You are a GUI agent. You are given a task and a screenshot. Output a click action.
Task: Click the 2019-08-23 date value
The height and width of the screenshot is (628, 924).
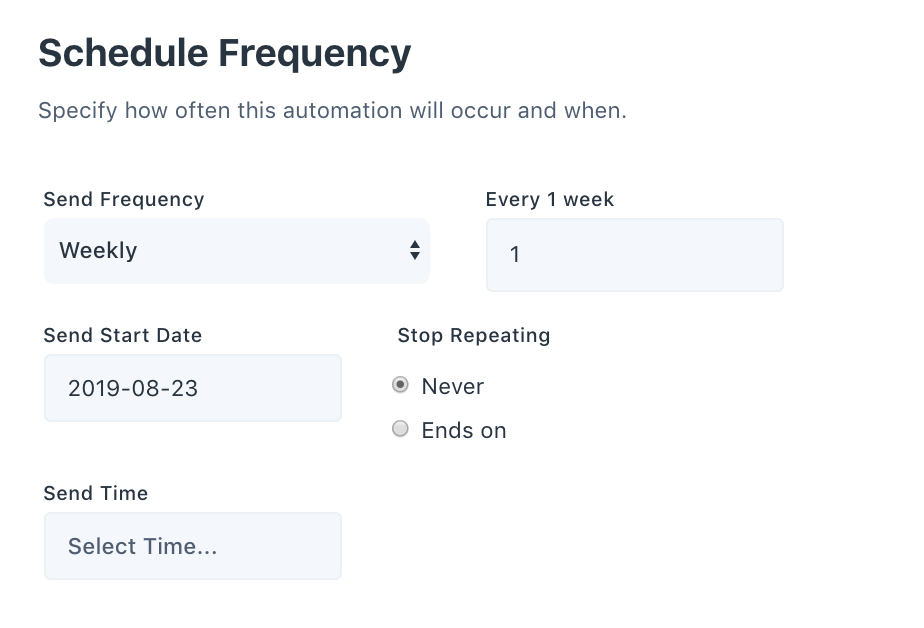pos(133,388)
